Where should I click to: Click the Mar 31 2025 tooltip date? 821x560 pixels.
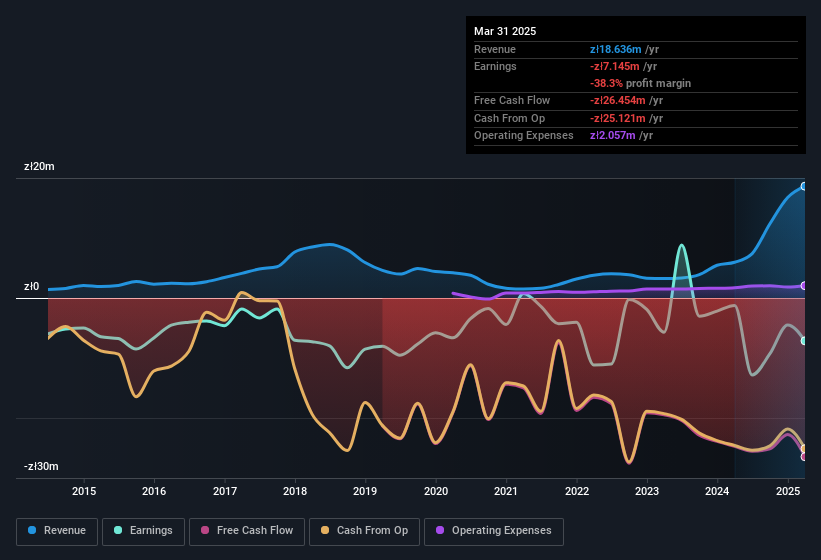pyautogui.click(x=505, y=31)
